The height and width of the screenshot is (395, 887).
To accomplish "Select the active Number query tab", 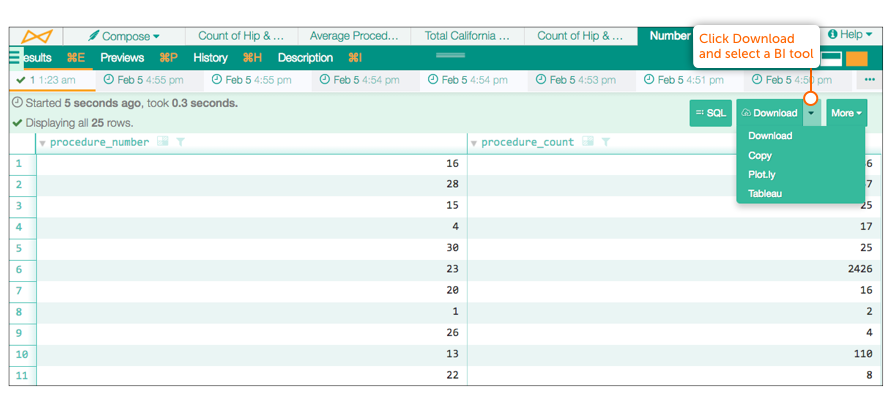I will click(x=670, y=36).
